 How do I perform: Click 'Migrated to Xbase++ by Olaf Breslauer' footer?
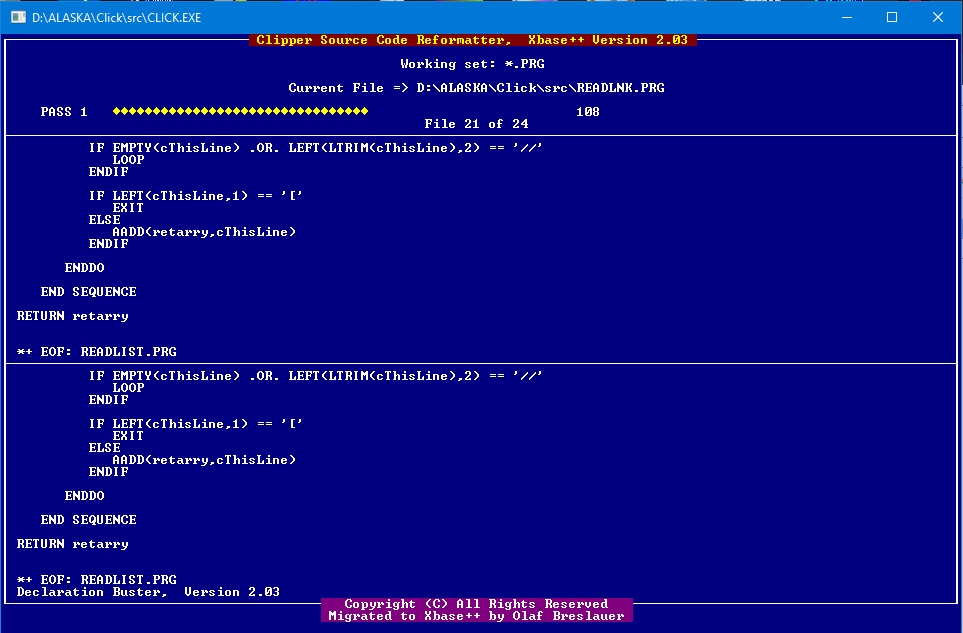click(476, 616)
